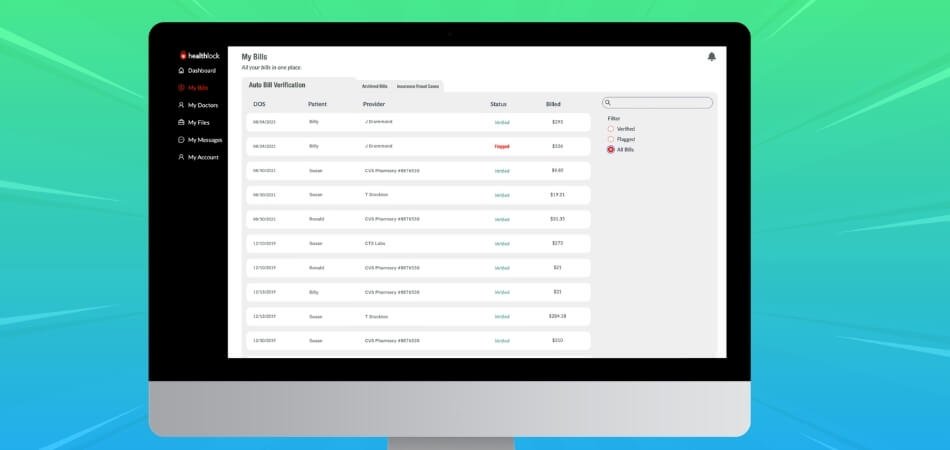The image size is (950, 450).
Task: Click the $273 billed amount
Action: click(557, 243)
